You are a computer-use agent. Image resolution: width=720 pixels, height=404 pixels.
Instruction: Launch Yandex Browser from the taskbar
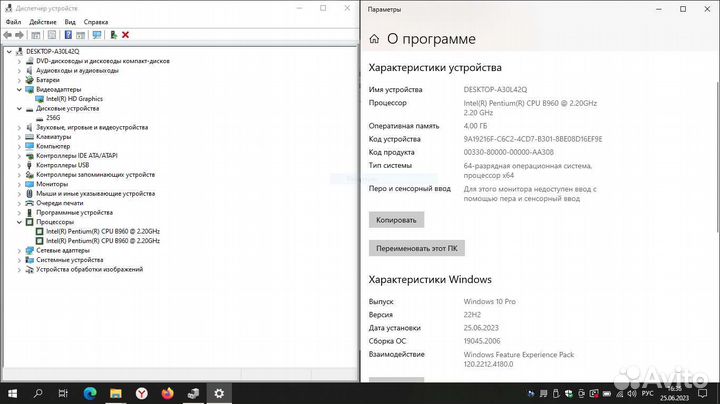click(x=142, y=393)
